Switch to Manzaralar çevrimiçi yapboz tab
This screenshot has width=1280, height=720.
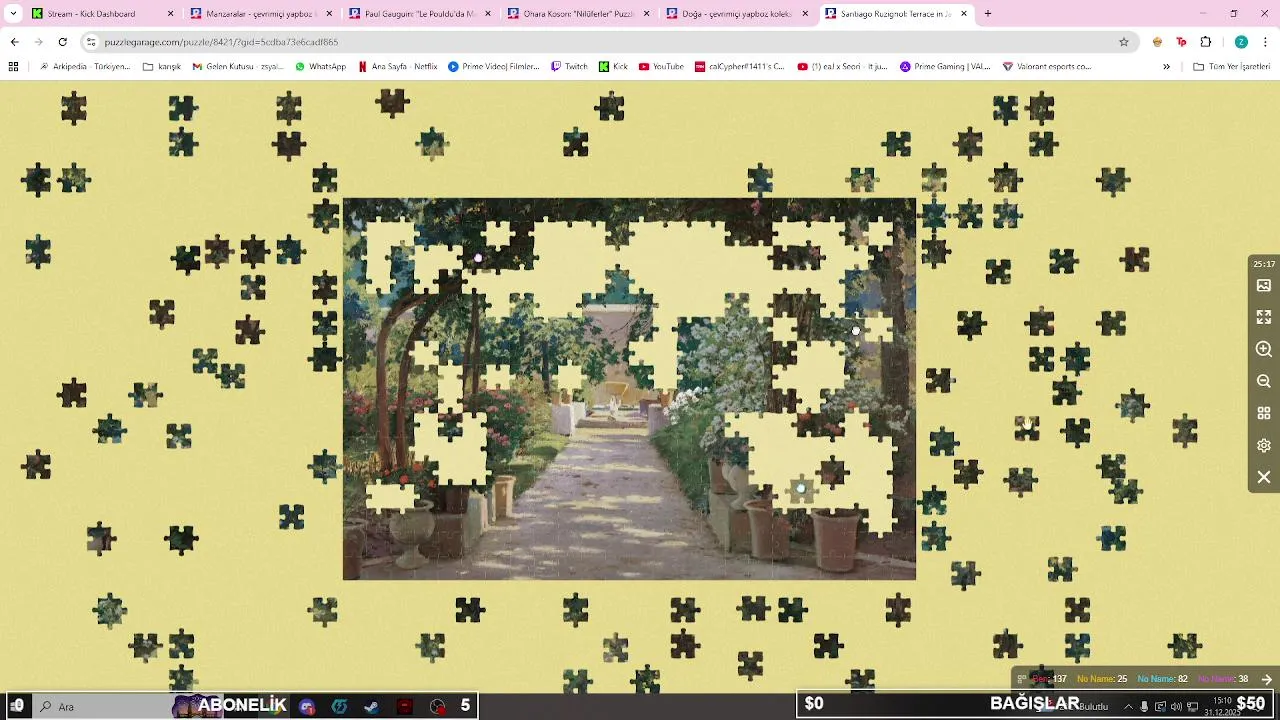coord(260,14)
